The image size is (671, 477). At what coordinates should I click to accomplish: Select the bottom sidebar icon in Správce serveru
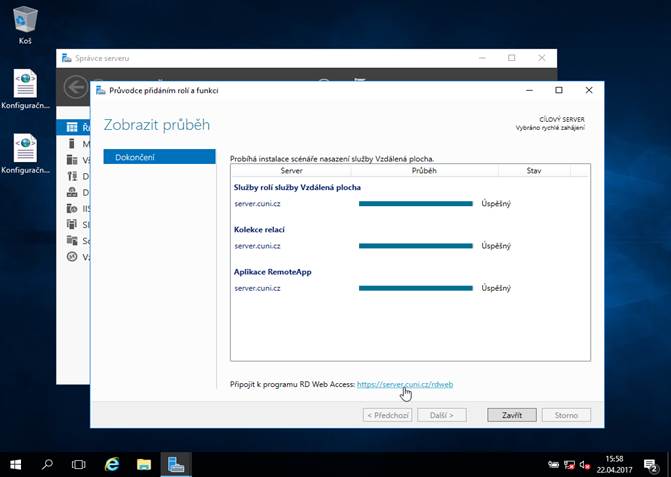click(x=72, y=257)
